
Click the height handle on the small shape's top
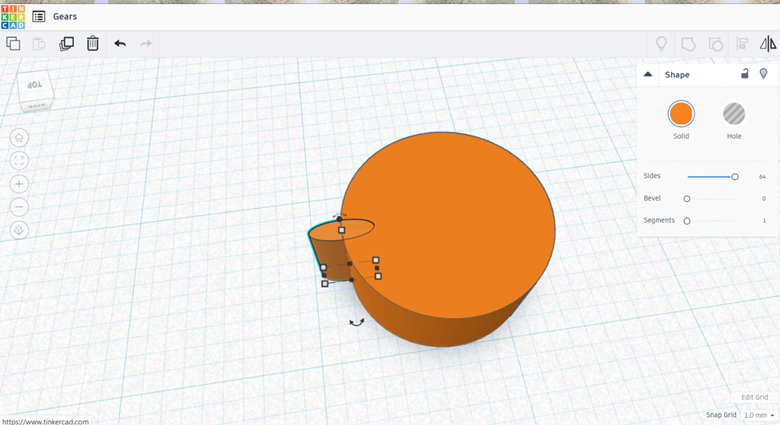(x=342, y=230)
